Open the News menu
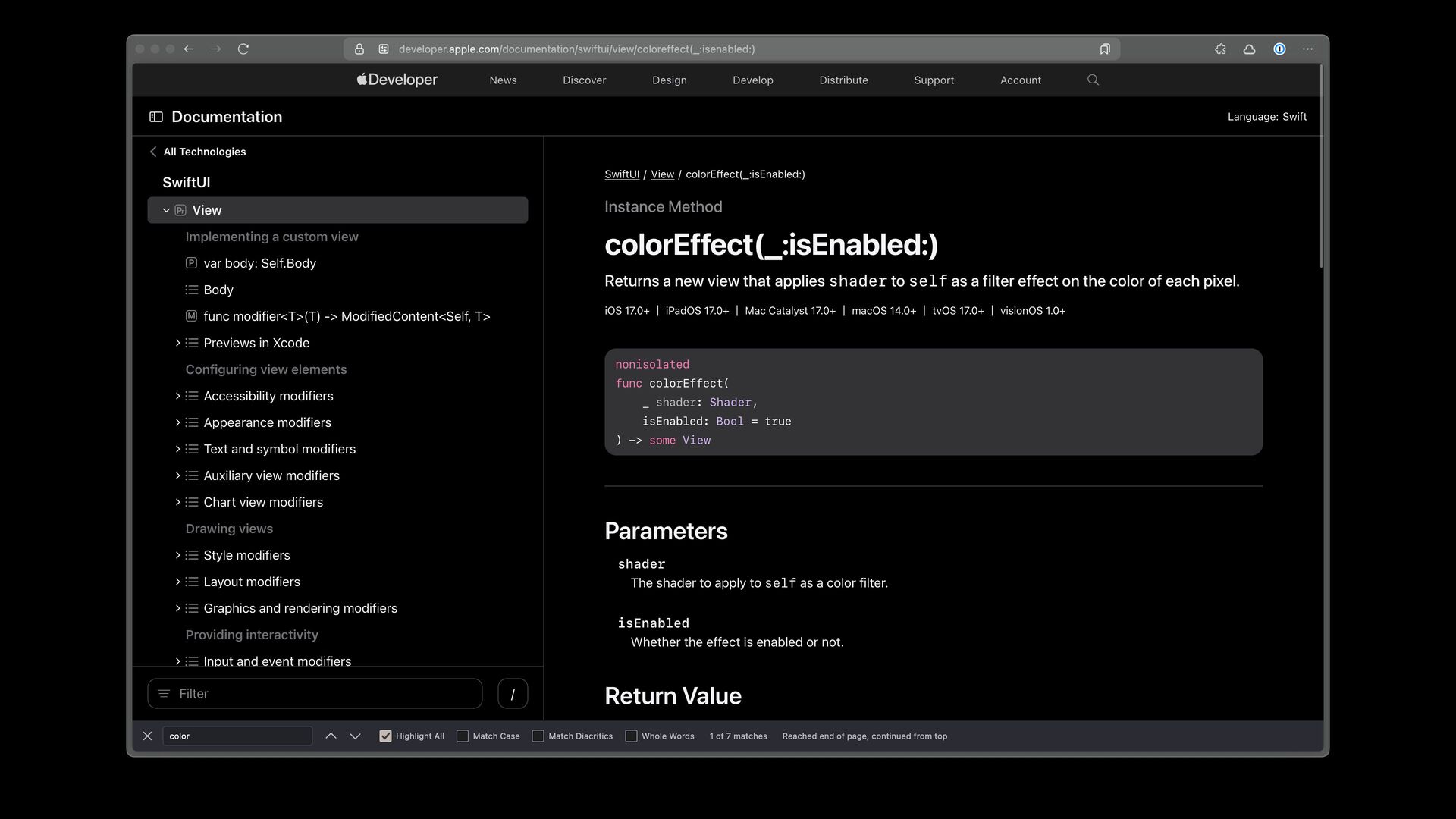1456x819 pixels. (x=503, y=80)
